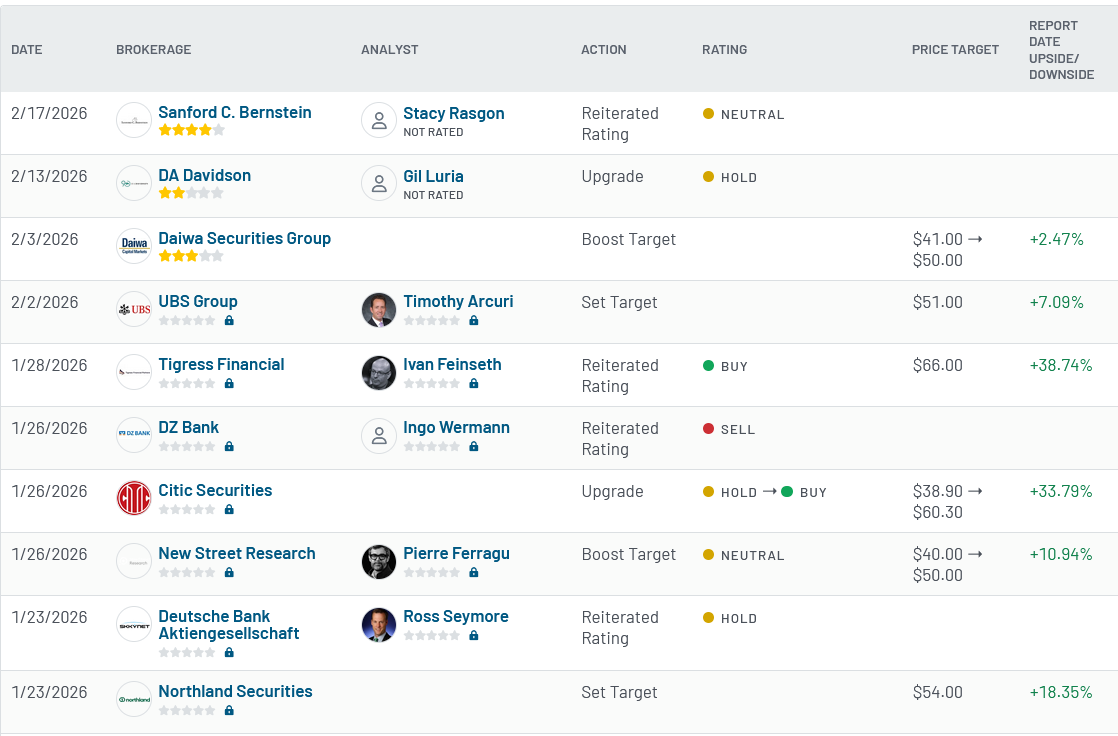
Task: Click the four-star rating under Sanford C. Bernstein
Action: point(191,130)
